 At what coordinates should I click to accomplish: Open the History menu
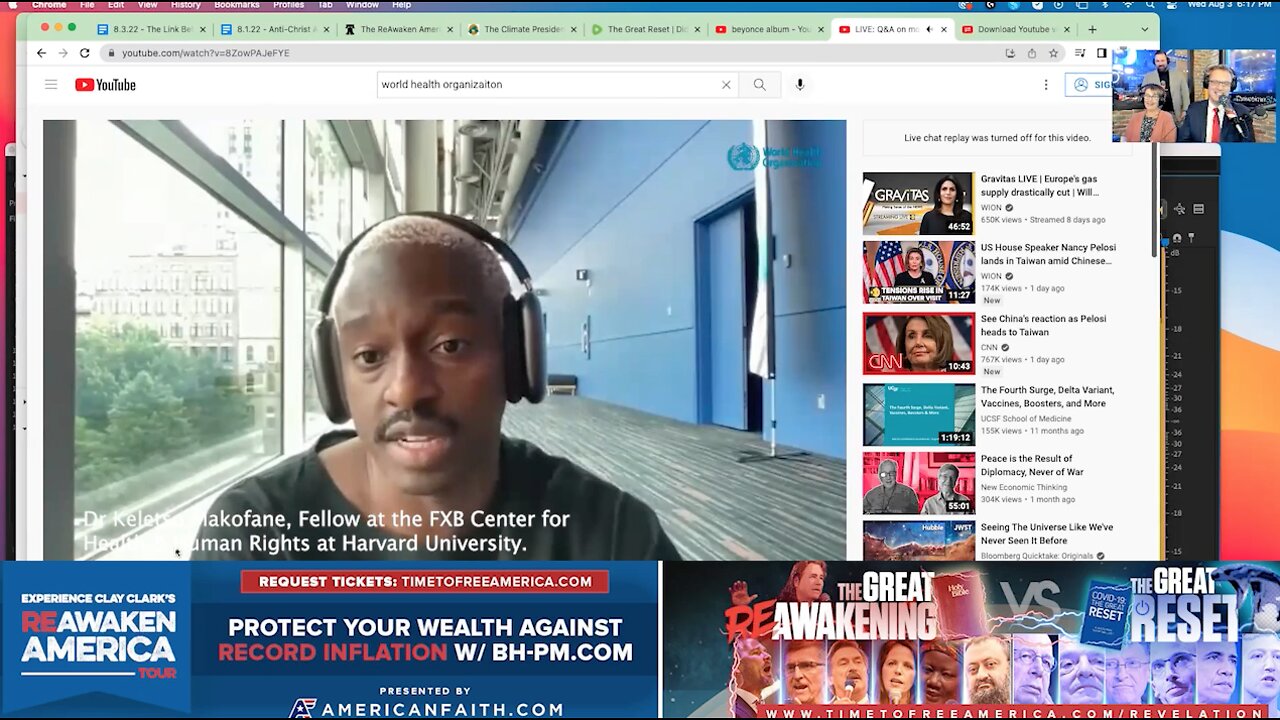[185, 5]
